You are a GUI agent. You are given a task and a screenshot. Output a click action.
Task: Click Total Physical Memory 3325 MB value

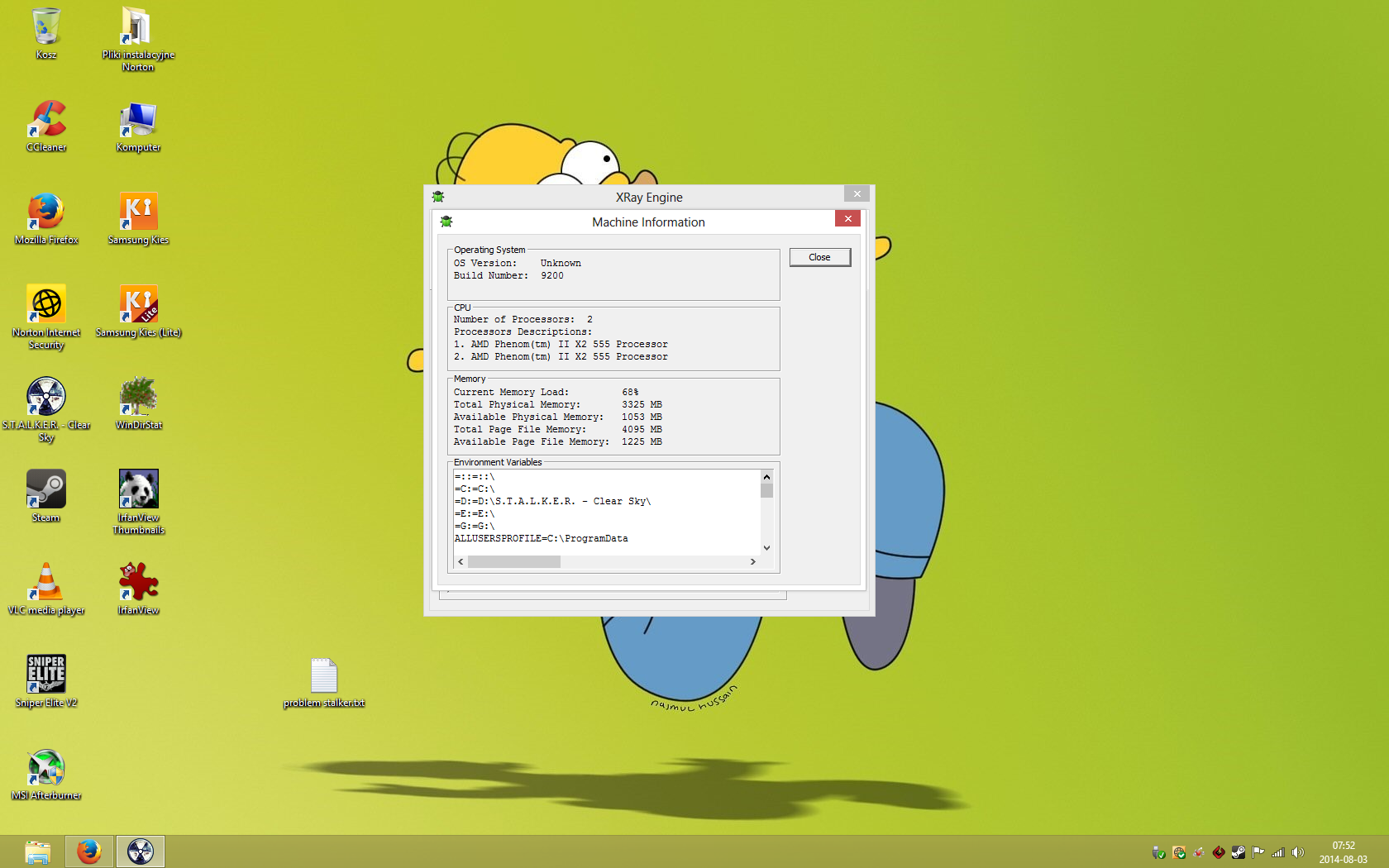pyautogui.click(x=642, y=404)
